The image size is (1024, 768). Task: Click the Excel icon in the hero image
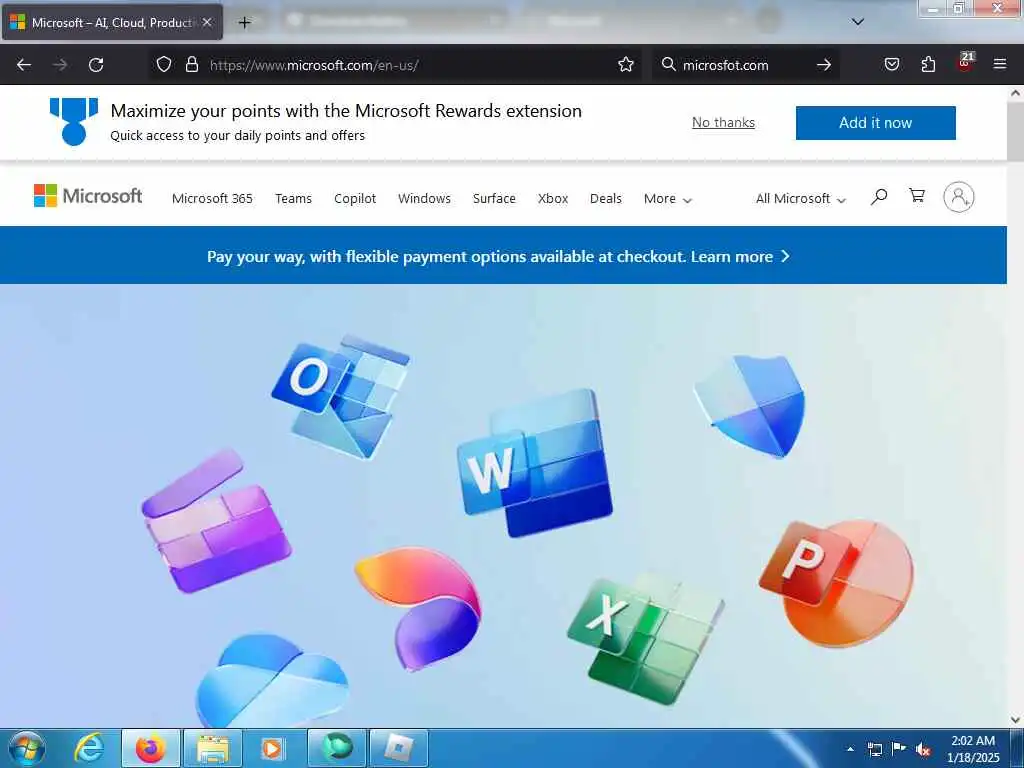point(645,637)
